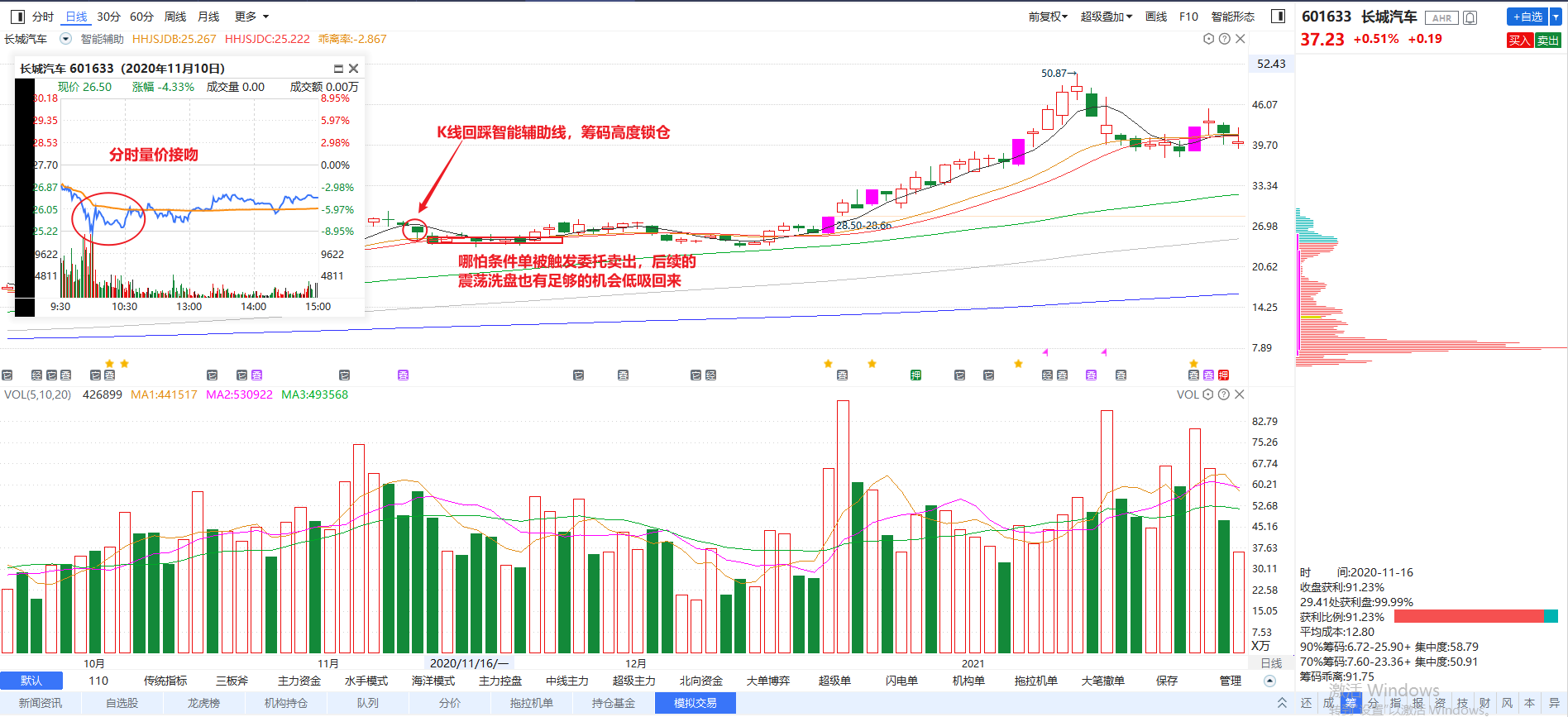Image resolution: width=1568 pixels, height=717 pixels.
Task: Select the 筹 chip distribution side tab
Action: click(x=1350, y=703)
